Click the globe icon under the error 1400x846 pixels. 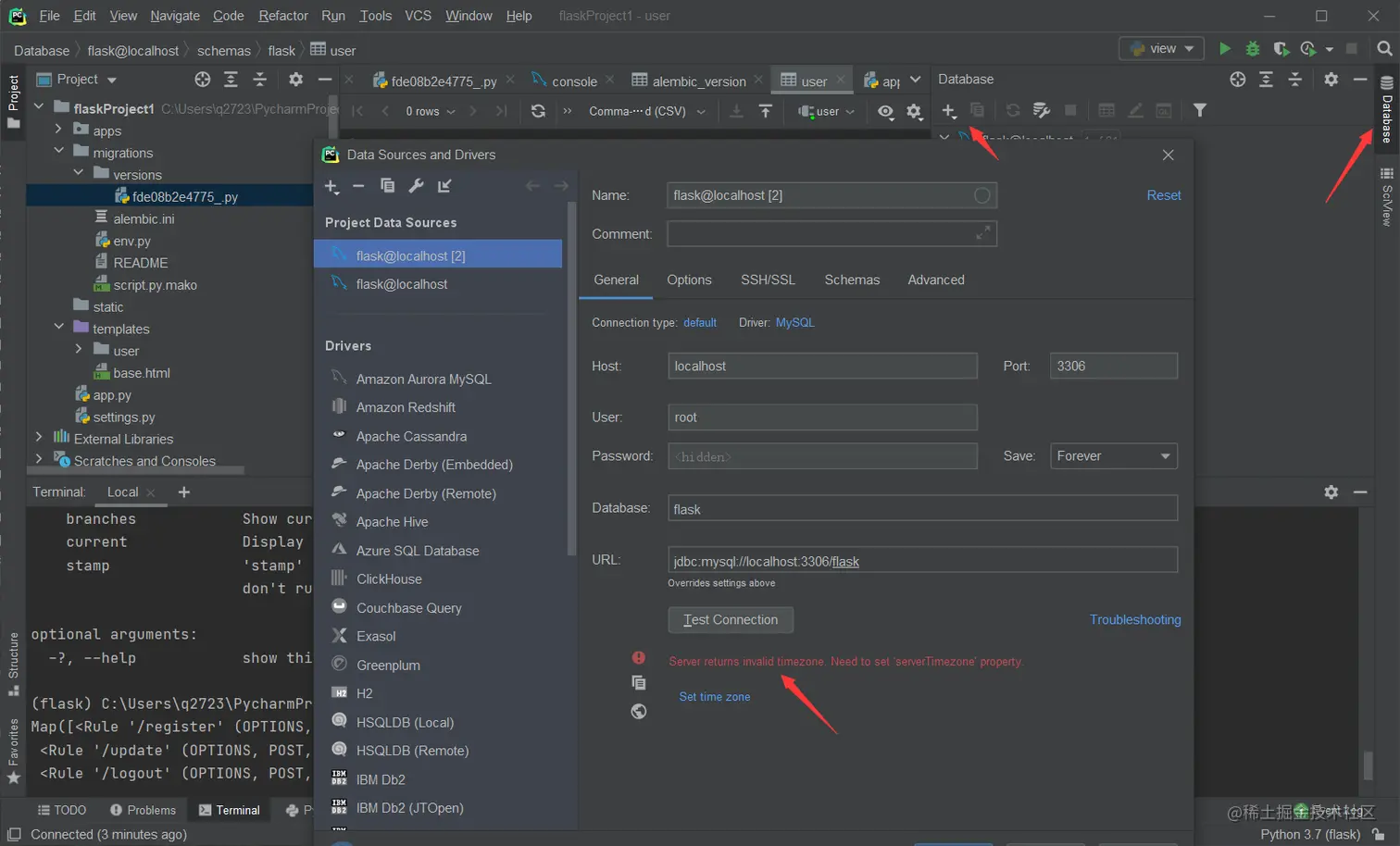coord(638,711)
